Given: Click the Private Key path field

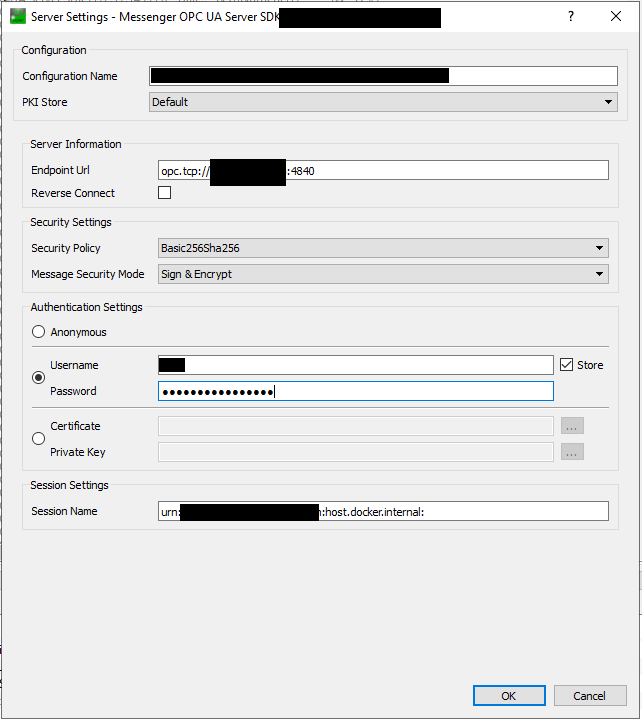Looking at the screenshot, I should [356, 452].
